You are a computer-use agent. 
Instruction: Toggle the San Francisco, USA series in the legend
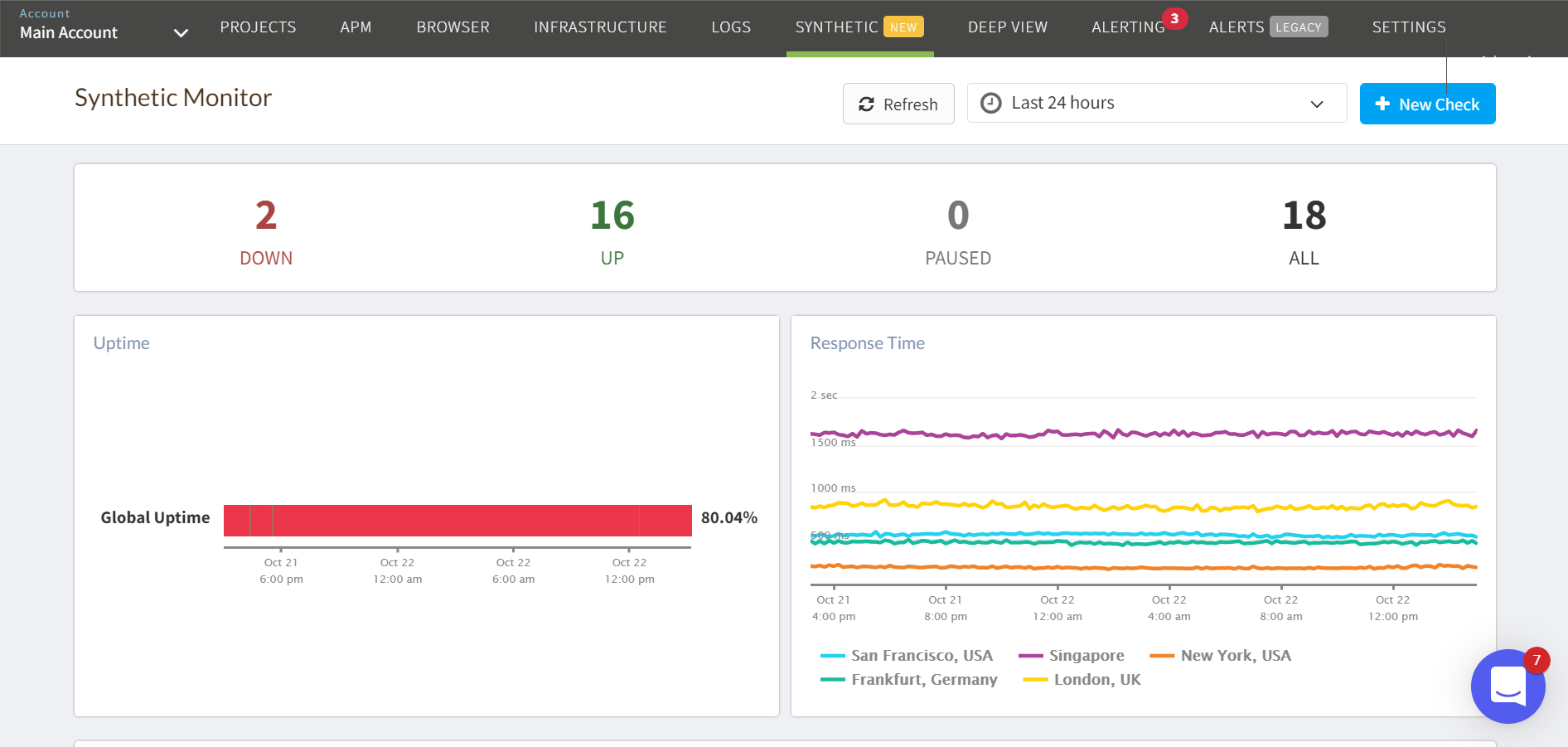pos(922,655)
